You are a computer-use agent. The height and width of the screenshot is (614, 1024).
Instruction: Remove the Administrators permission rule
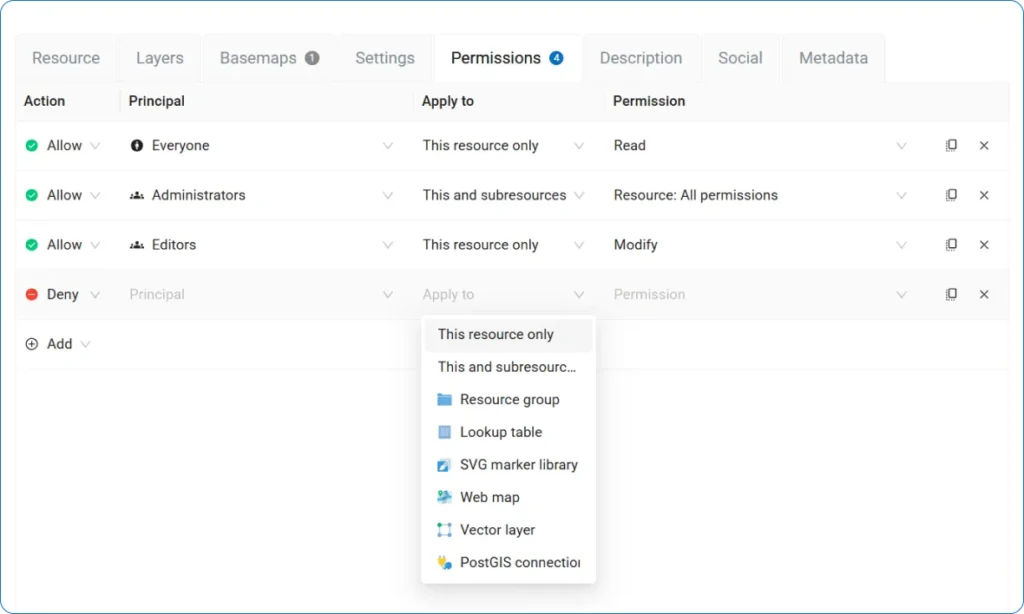(x=984, y=195)
